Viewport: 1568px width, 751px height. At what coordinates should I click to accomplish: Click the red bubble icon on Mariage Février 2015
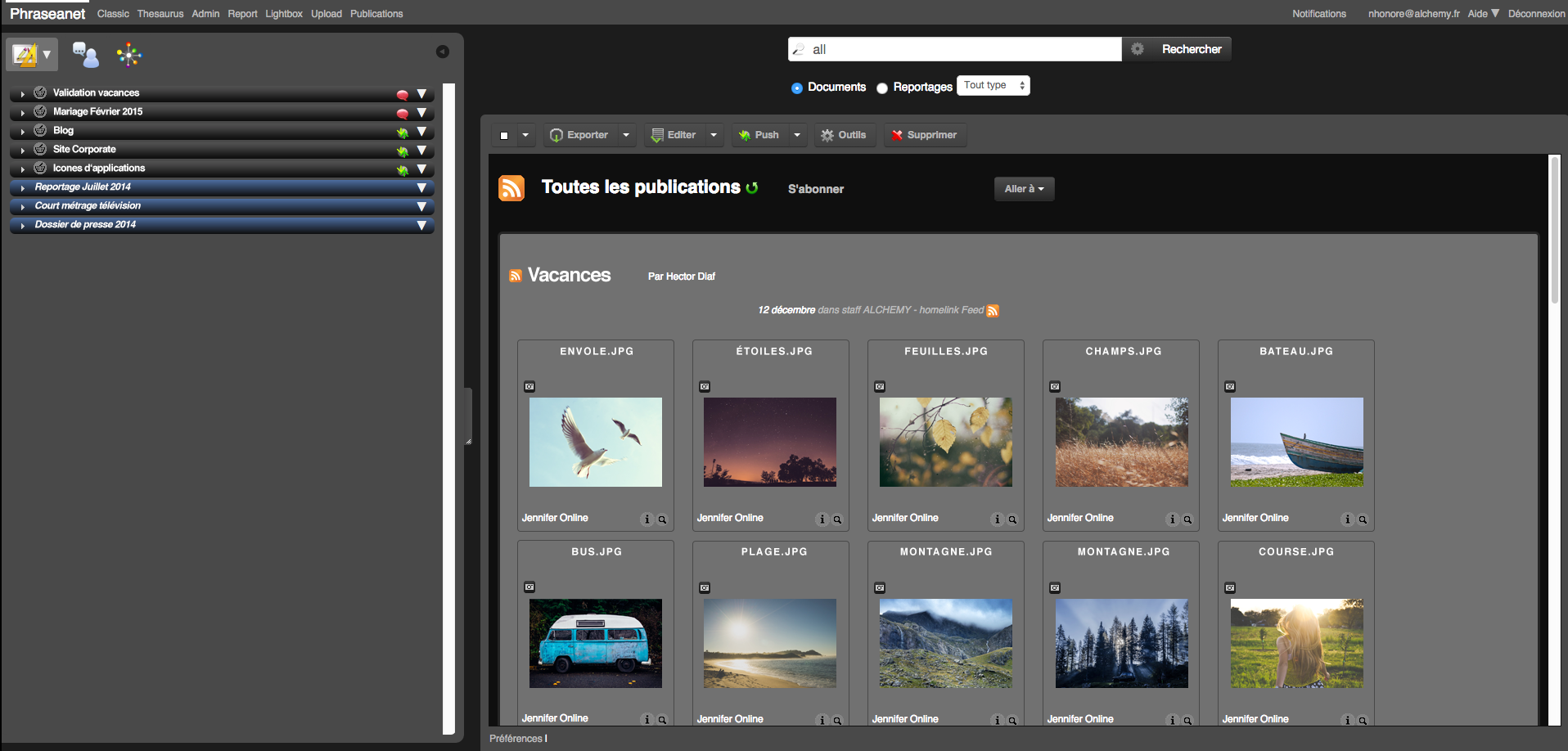point(403,114)
